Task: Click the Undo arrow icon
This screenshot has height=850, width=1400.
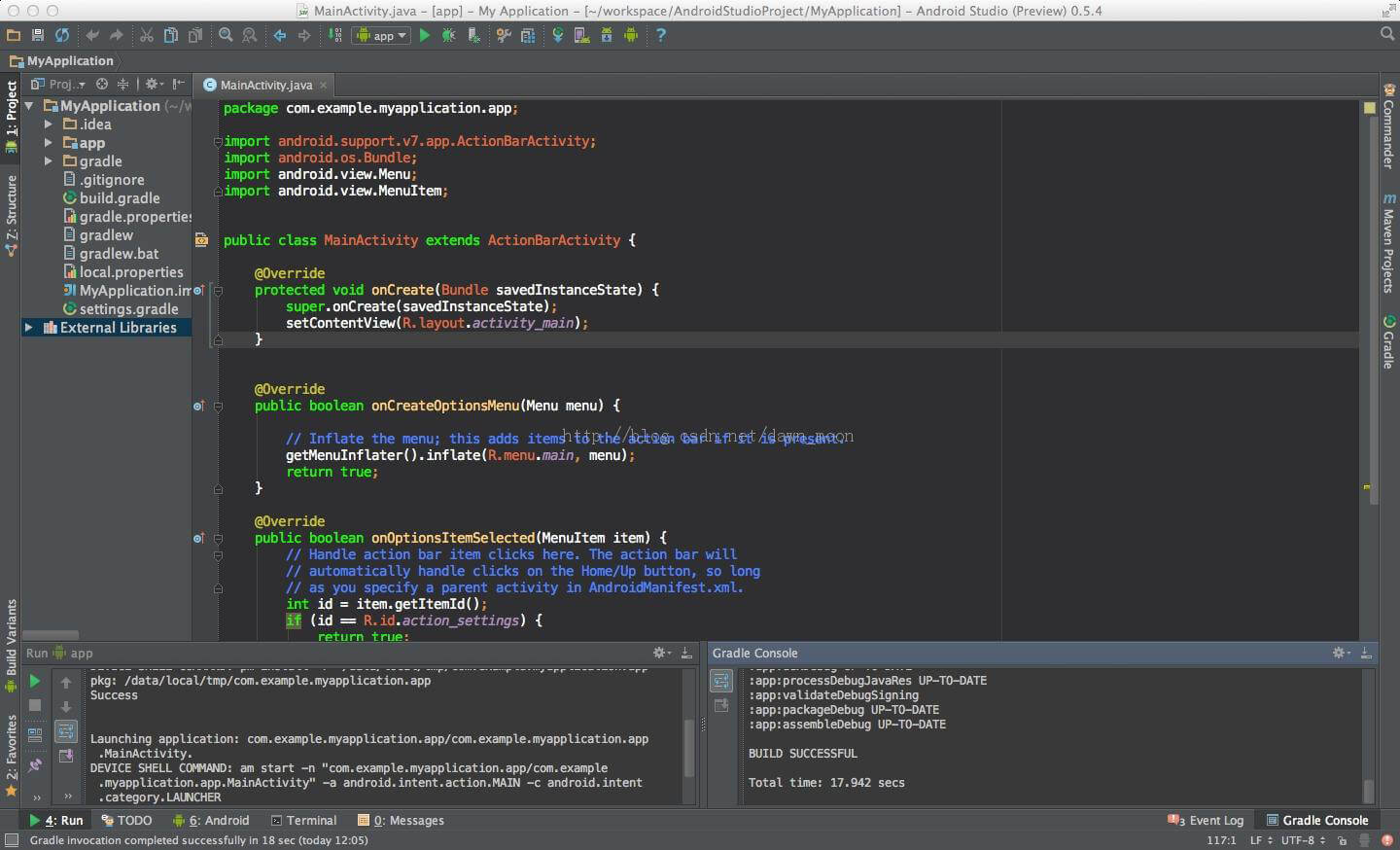Action: tap(92, 35)
